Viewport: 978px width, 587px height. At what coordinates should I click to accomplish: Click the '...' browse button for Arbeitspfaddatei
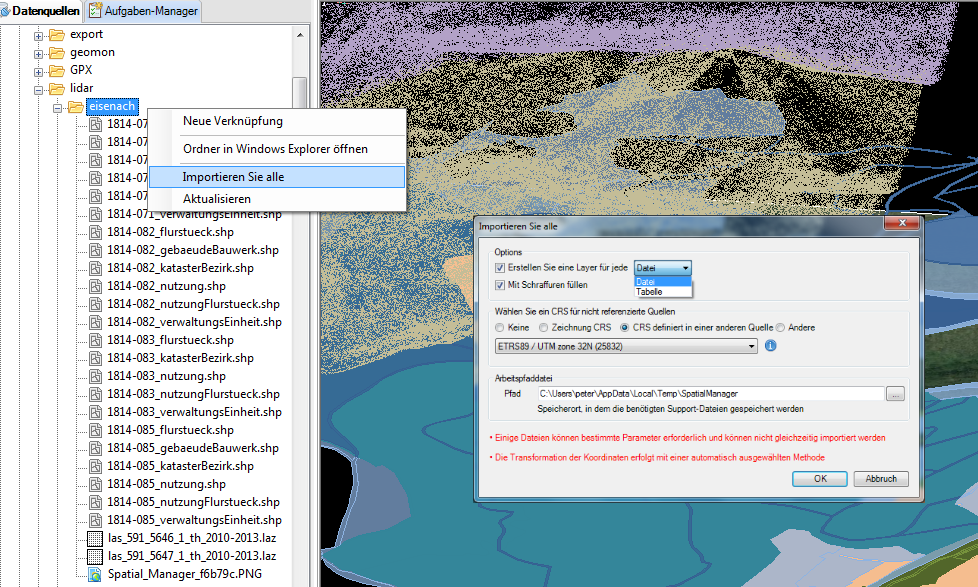[895, 393]
